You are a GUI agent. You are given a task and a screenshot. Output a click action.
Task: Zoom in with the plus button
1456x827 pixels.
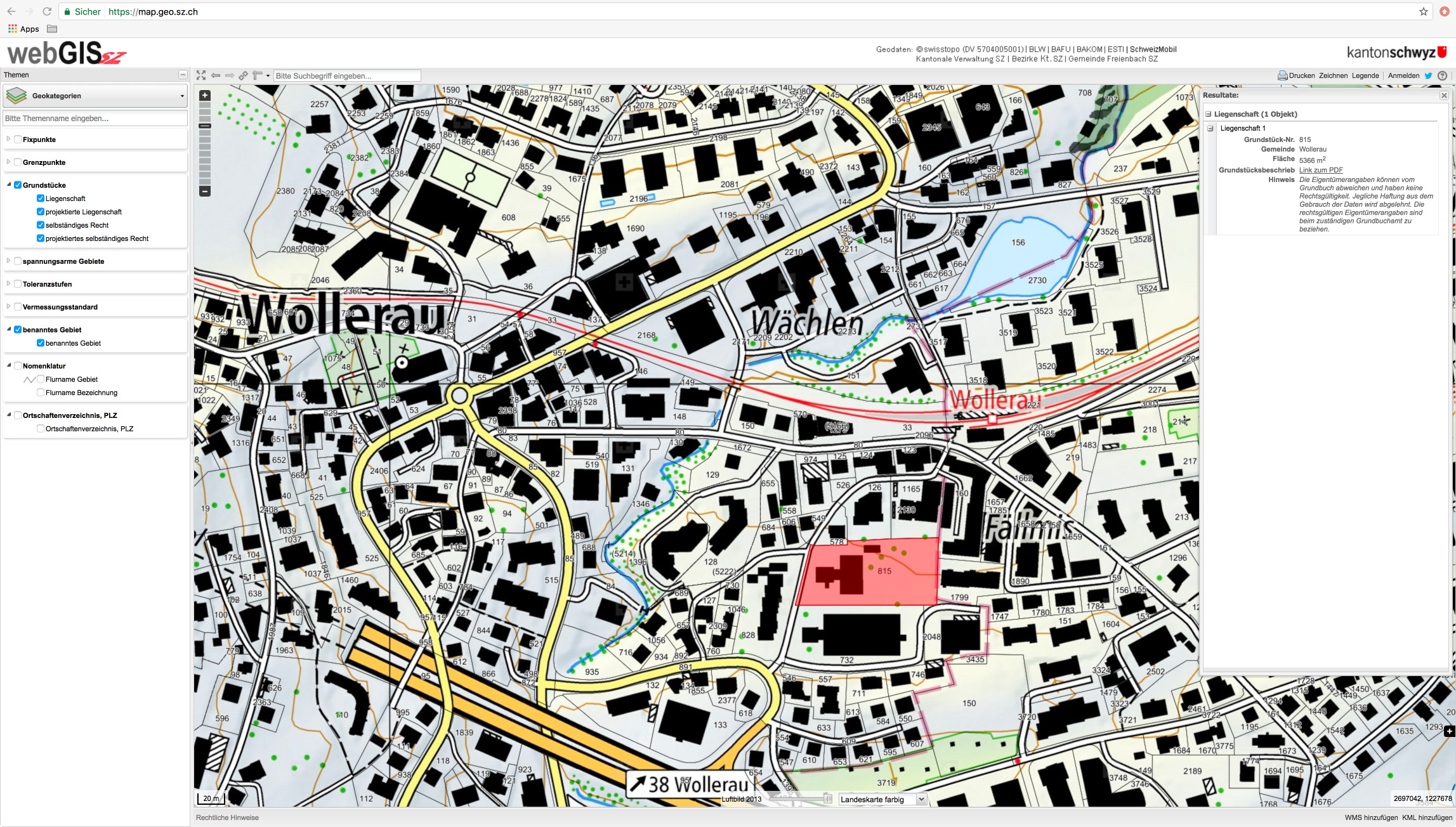click(205, 96)
